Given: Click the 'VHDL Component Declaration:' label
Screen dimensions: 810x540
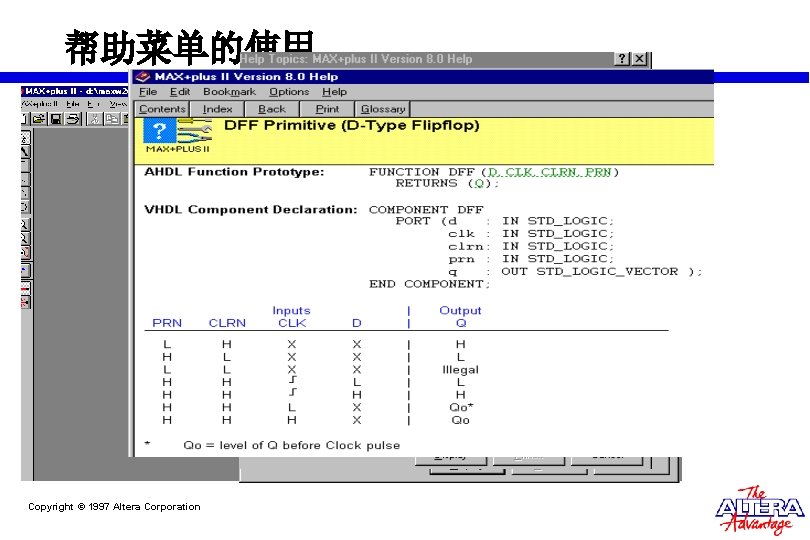Looking at the screenshot, I should 251,210.
